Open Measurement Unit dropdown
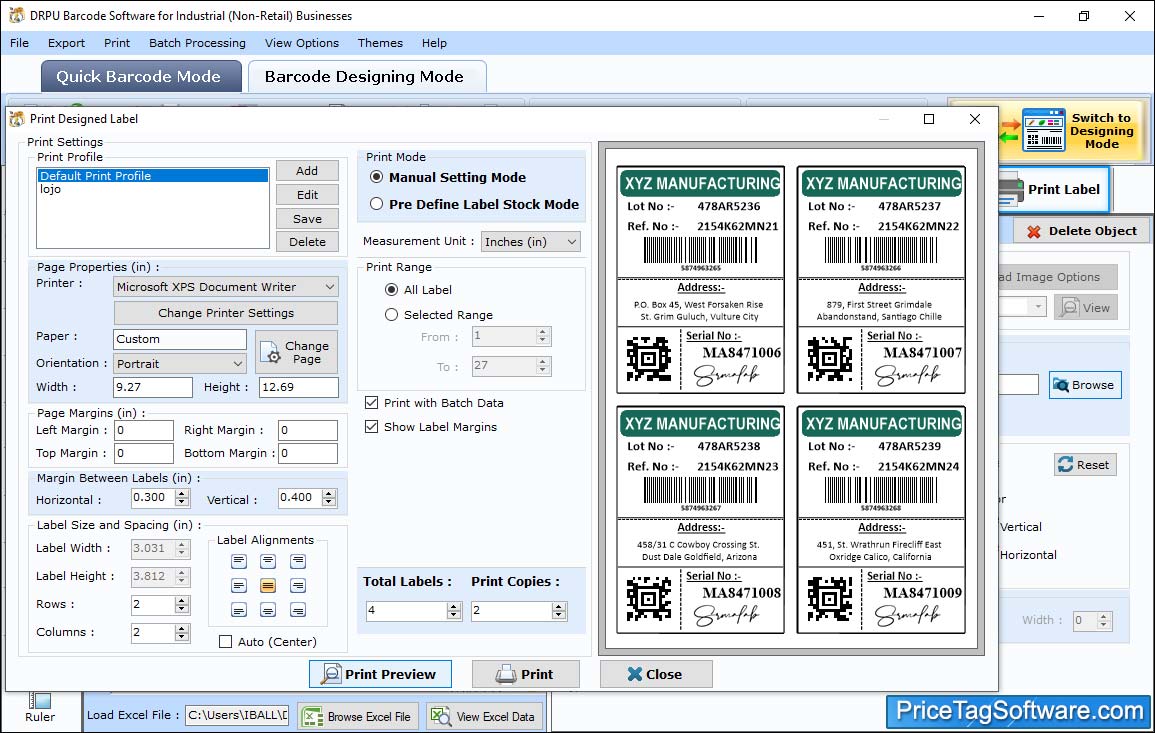The image size is (1155, 733). point(530,242)
